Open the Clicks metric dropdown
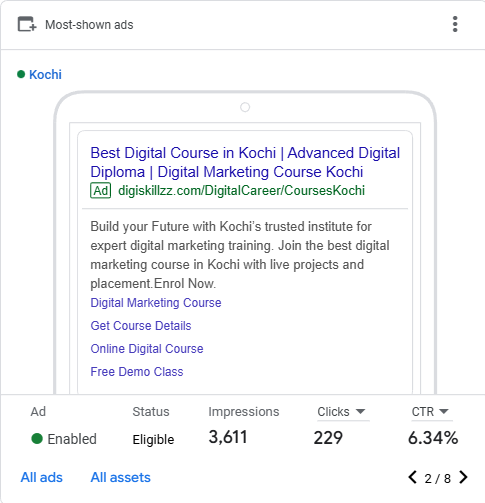485x503 pixels. point(341,412)
